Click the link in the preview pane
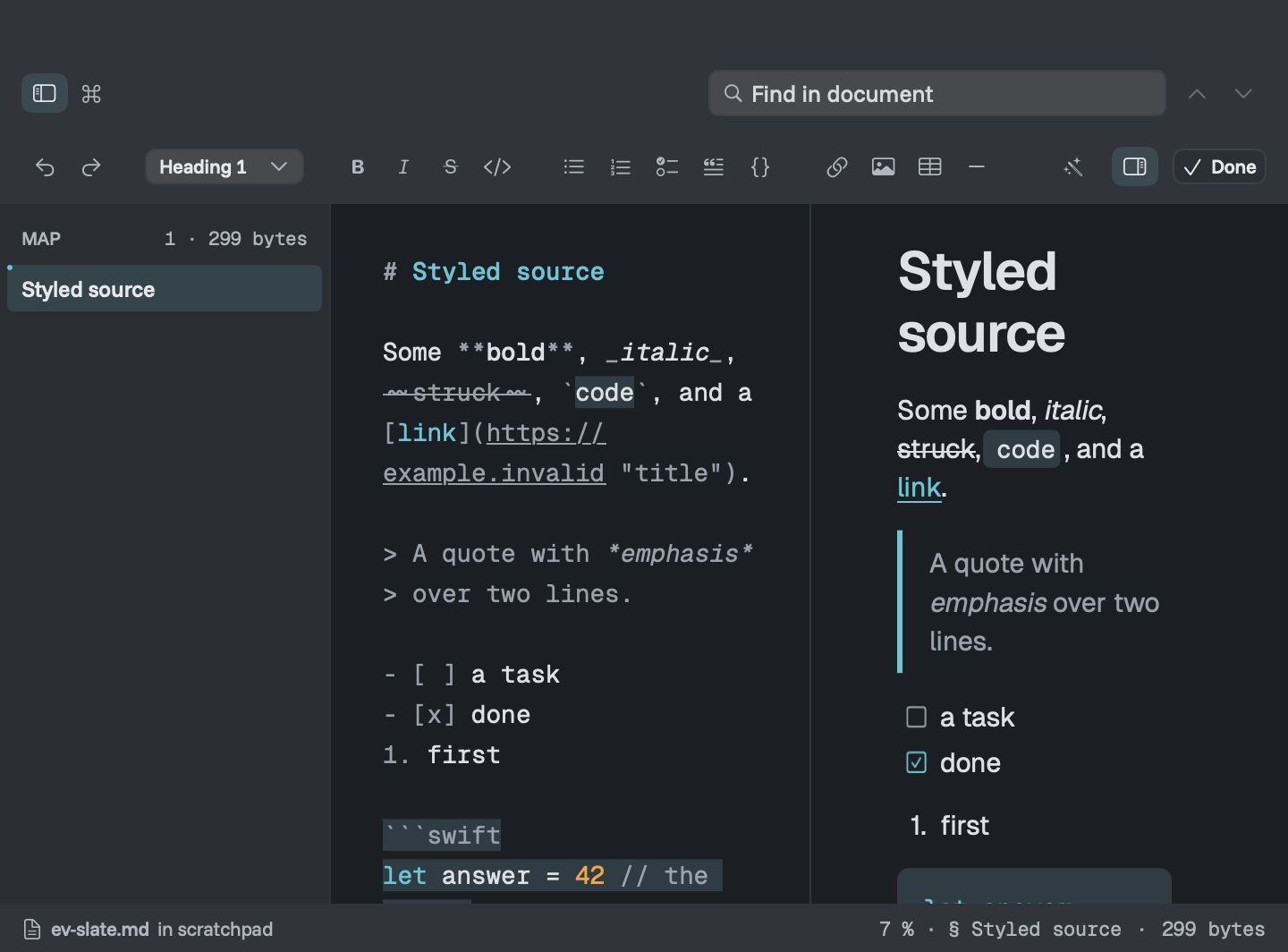This screenshot has height=952, width=1288. (919, 488)
